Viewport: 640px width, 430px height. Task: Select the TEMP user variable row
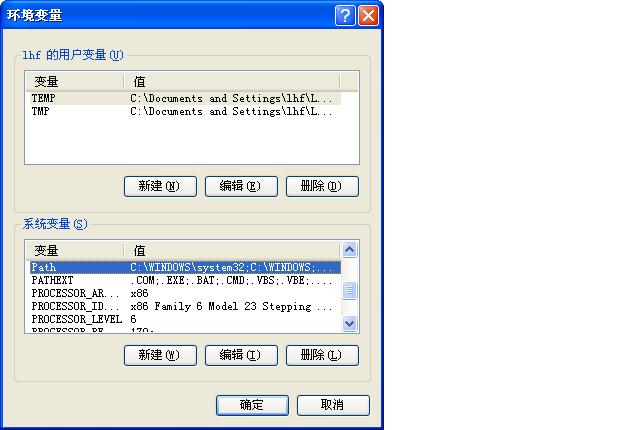tap(185, 98)
